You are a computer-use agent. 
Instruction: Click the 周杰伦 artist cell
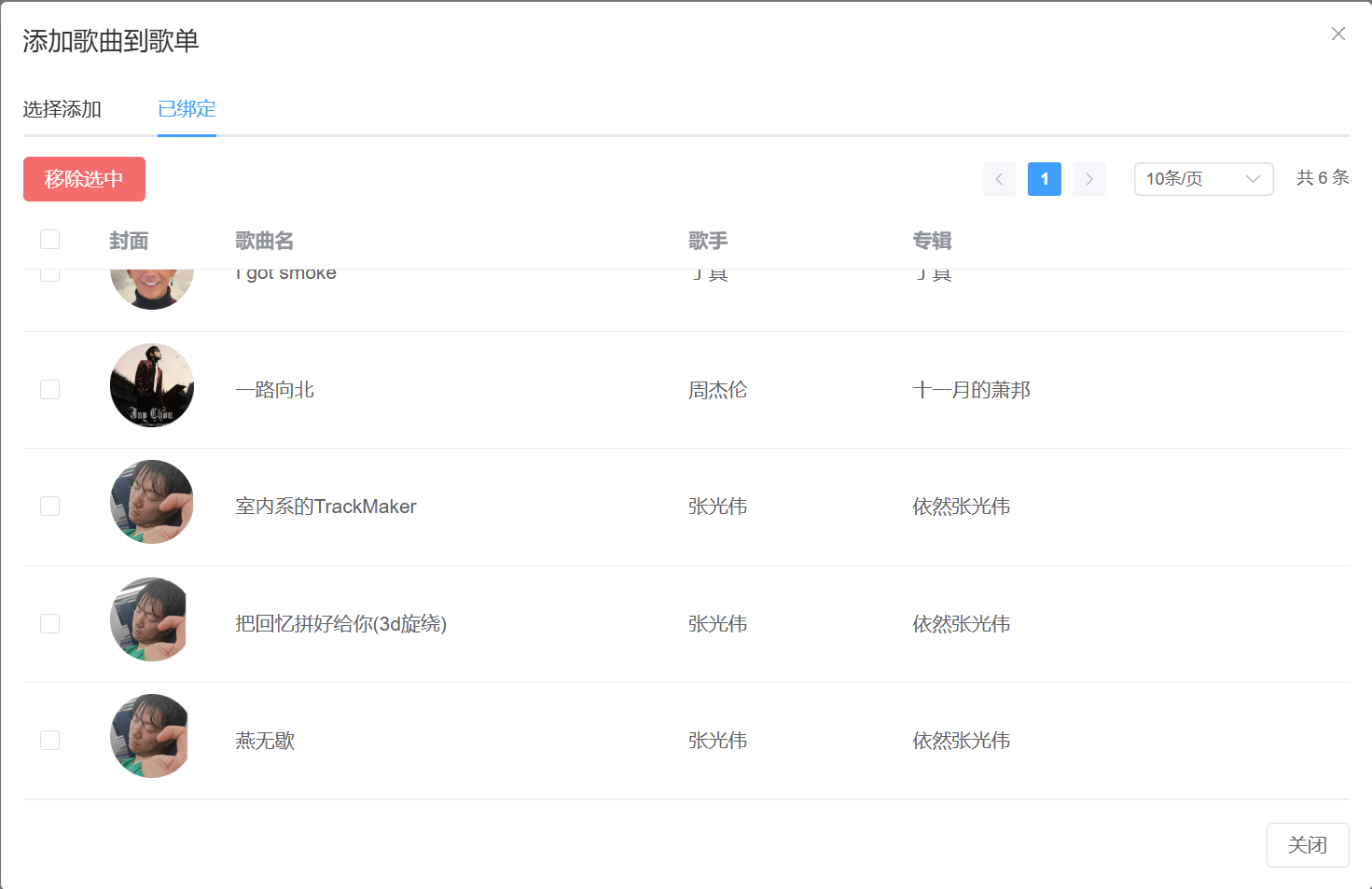717,390
